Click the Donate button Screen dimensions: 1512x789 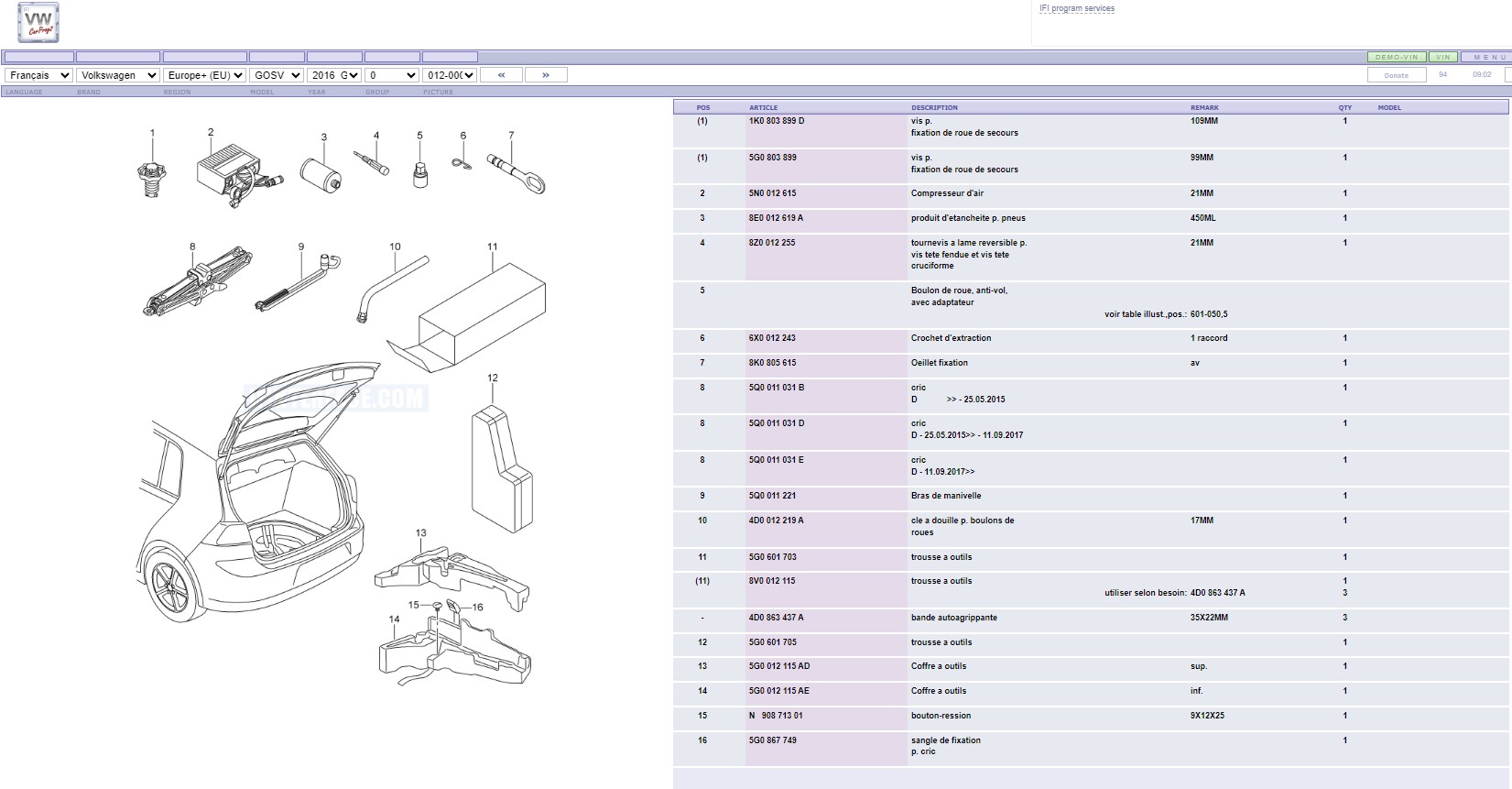pyautogui.click(x=1397, y=75)
